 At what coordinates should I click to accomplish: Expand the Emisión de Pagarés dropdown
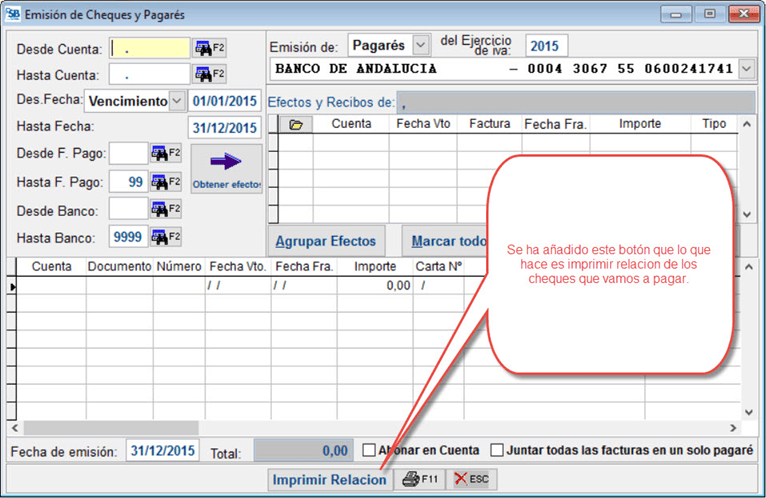[x=421, y=45]
